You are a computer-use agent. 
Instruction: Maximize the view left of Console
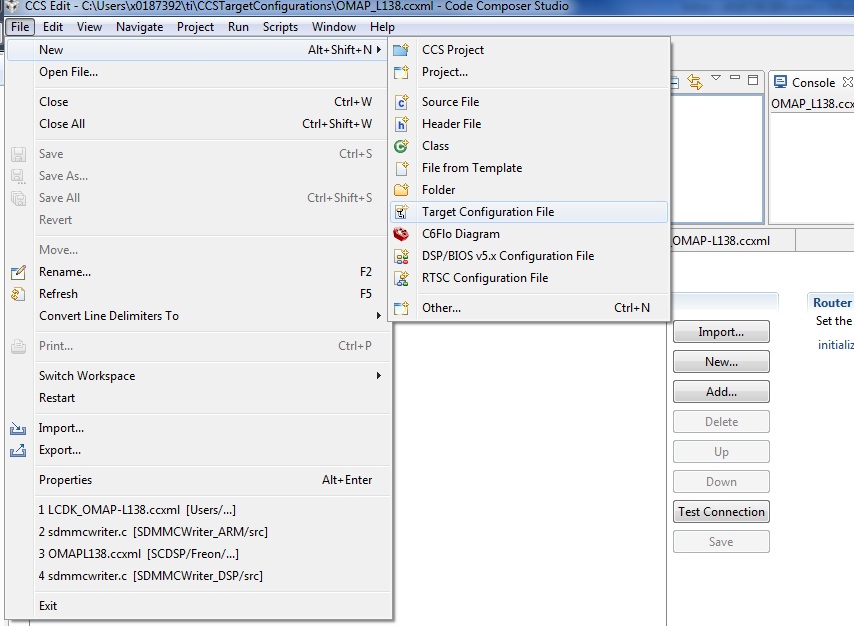[753, 80]
